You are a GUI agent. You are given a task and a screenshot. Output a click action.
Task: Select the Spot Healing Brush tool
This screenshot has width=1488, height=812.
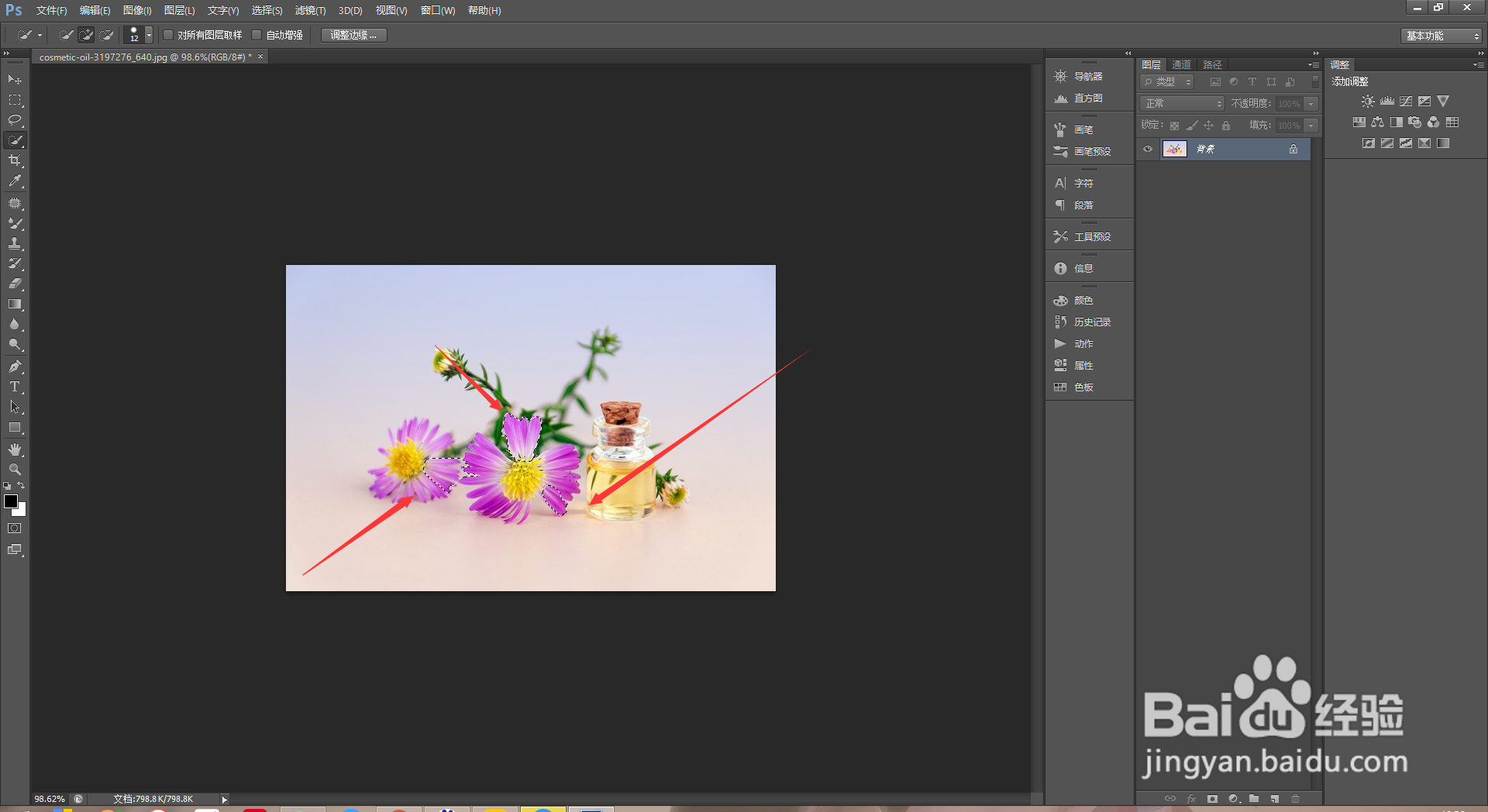15,203
